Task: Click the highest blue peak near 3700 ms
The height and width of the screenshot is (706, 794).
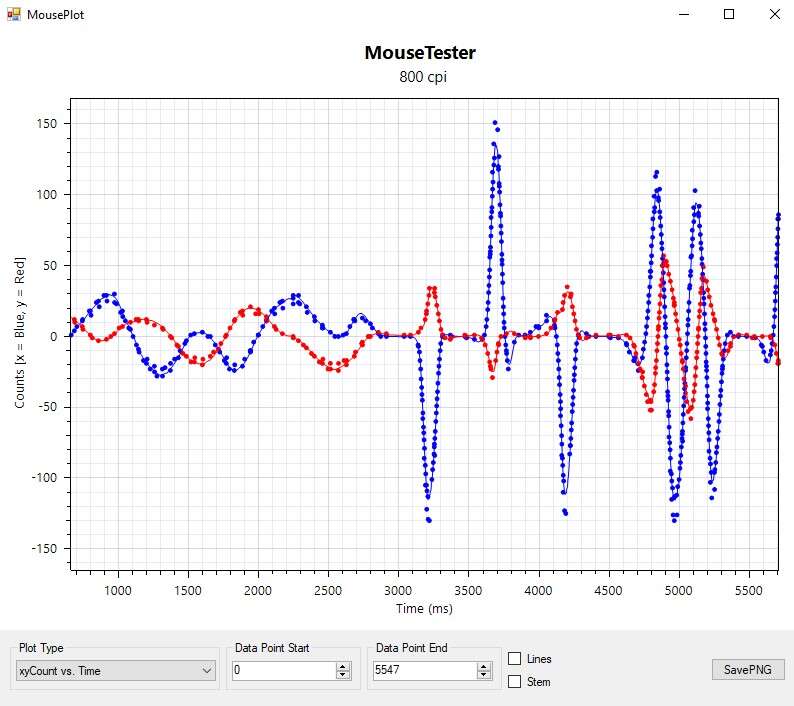Action: coord(494,123)
